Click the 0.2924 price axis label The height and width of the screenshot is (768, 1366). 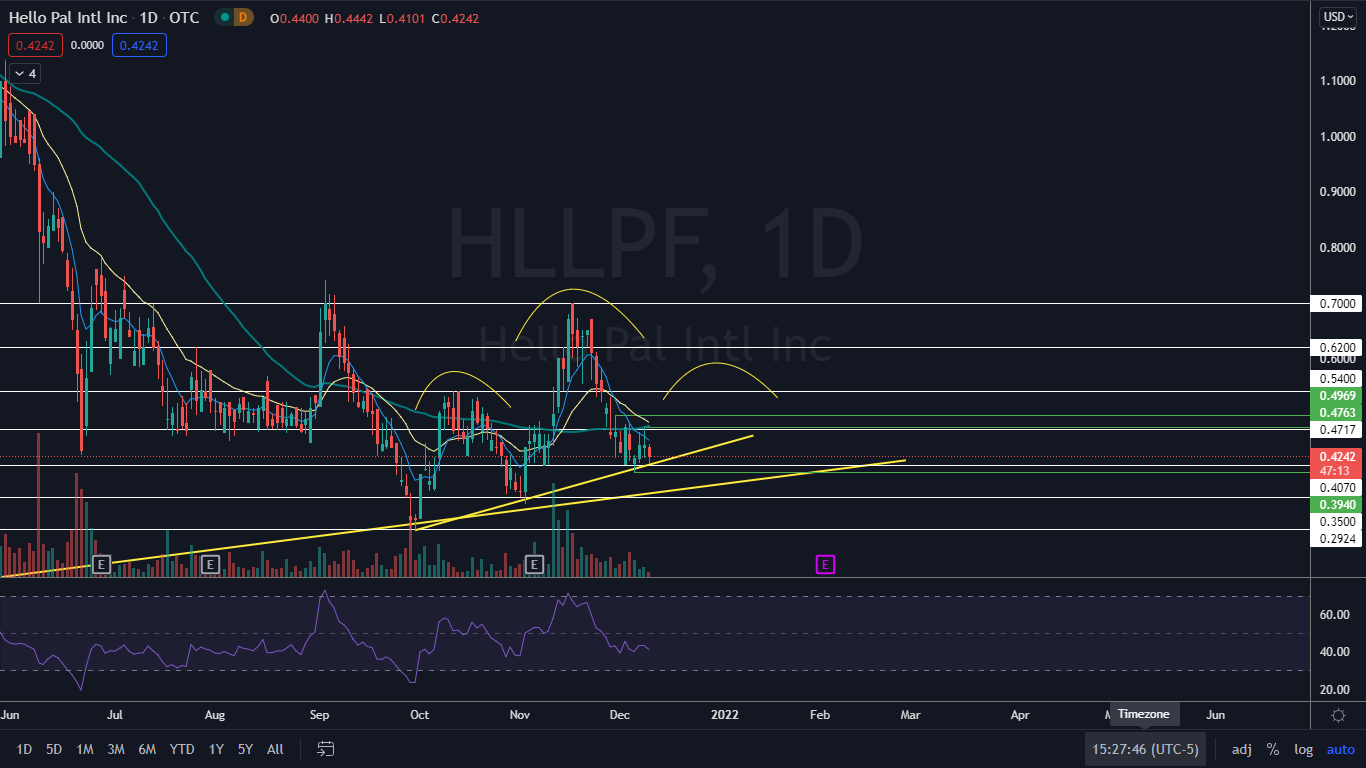tap(1337, 539)
